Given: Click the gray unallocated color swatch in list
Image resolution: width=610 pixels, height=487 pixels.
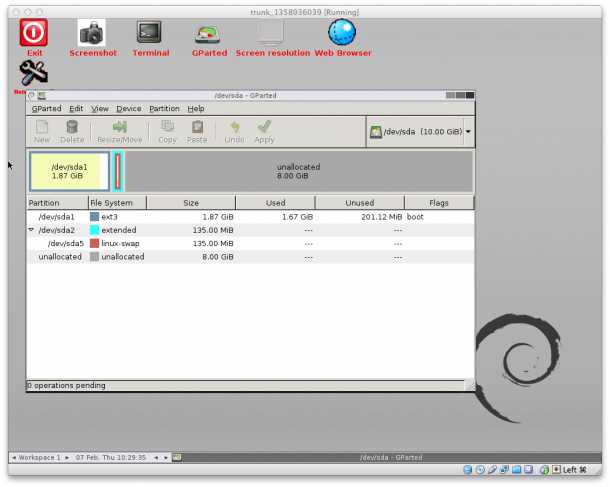Looking at the screenshot, I should [x=94, y=257].
